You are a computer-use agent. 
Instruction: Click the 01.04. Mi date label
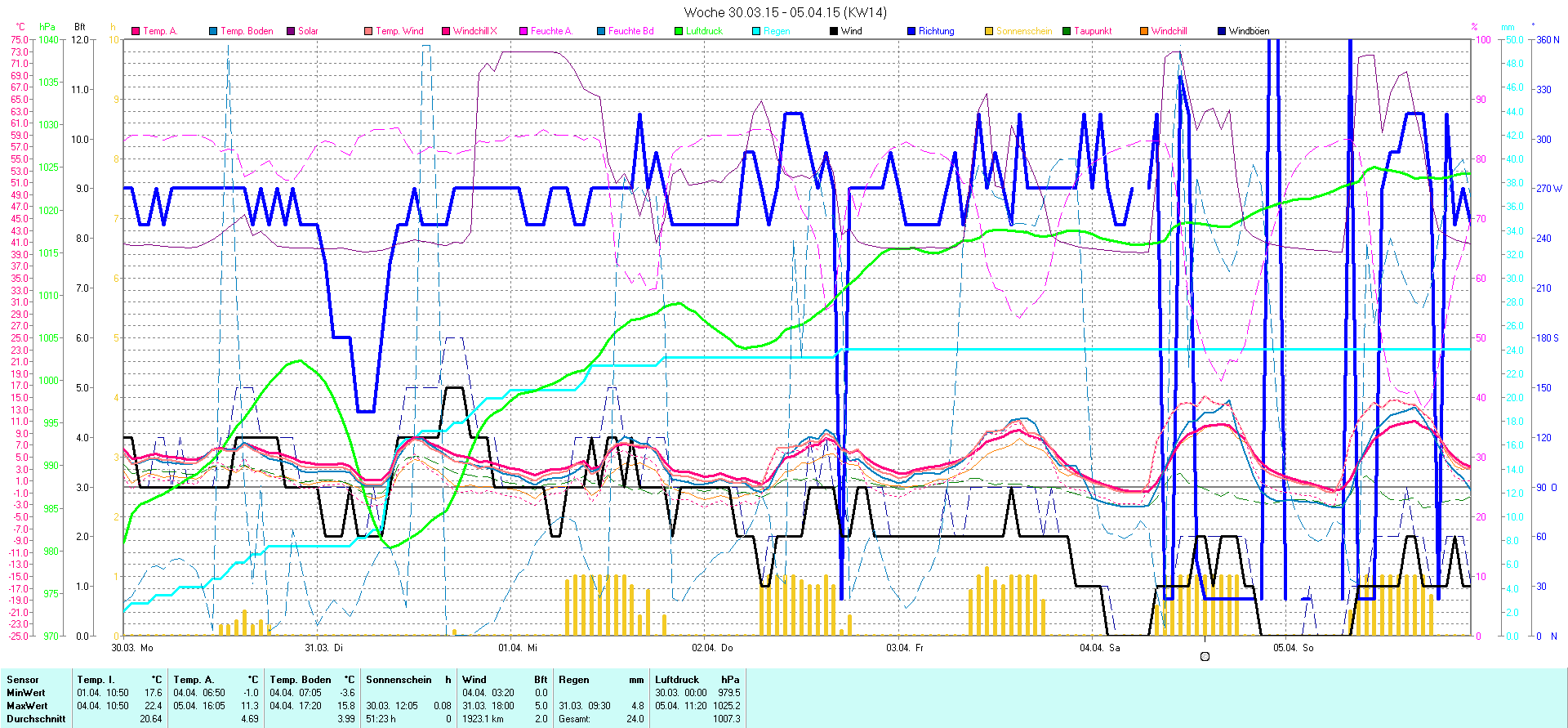click(518, 648)
